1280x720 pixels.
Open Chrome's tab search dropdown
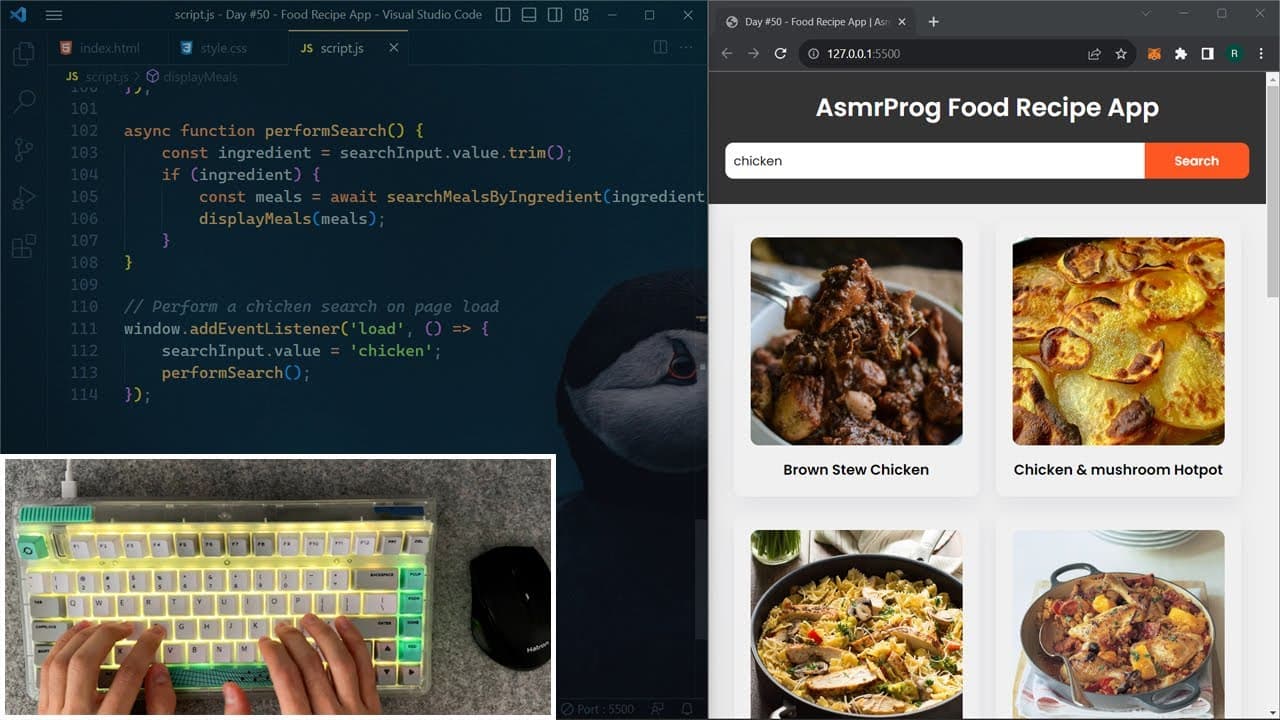1146,14
